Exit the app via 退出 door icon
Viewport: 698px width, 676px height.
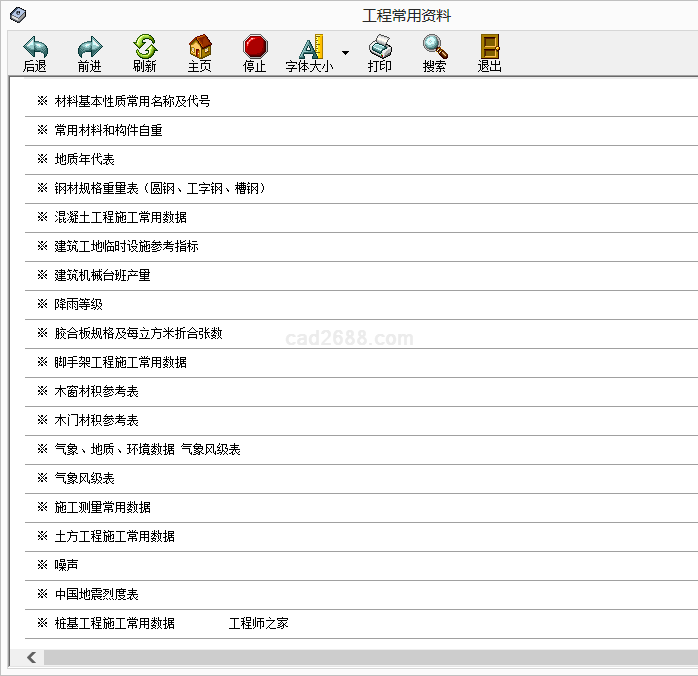click(489, 47)
